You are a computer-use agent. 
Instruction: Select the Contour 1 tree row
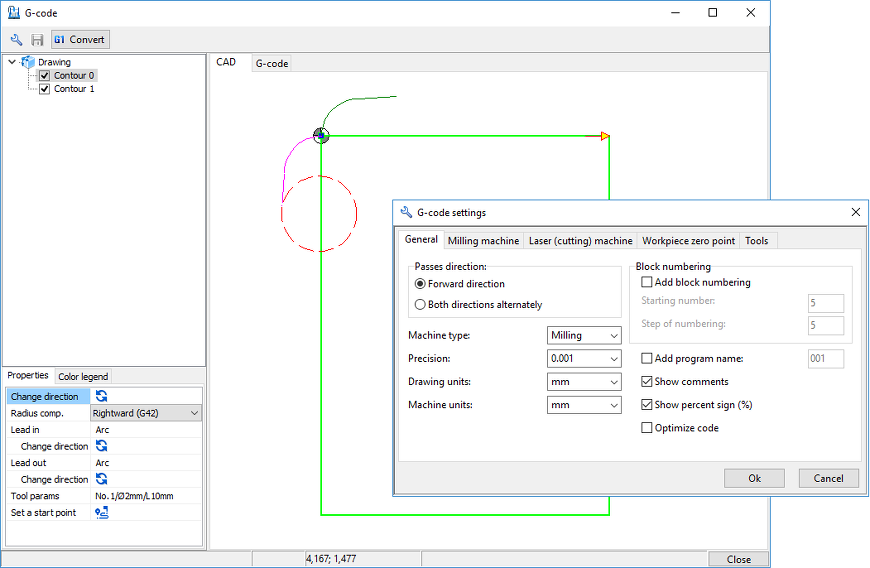[74, 89]
